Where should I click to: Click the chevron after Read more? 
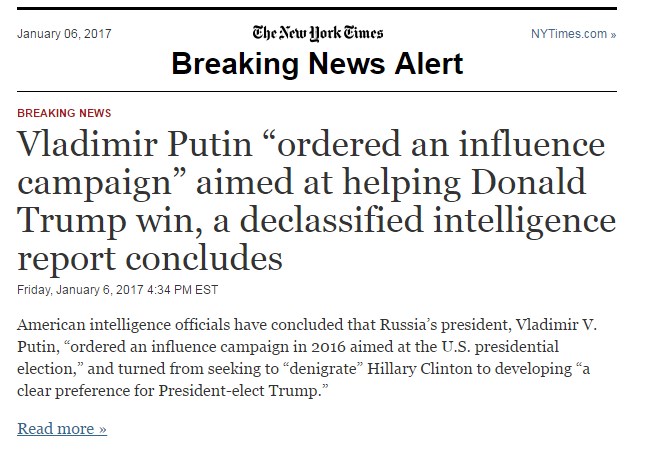[x=103, y=429]
